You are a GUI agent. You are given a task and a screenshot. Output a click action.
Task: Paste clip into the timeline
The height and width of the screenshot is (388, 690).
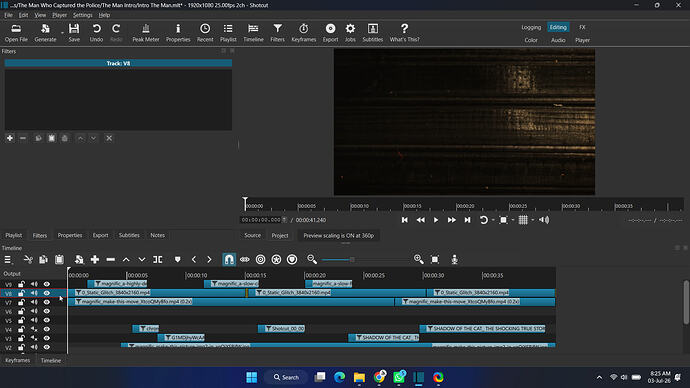[x=59, y=260]
